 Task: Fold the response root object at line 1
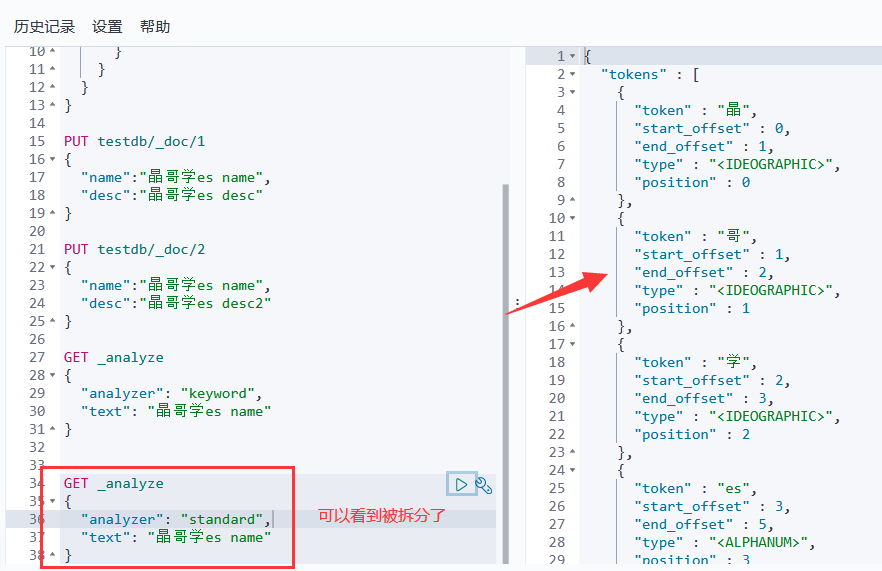pyautogui.click(x=572, y=57)
